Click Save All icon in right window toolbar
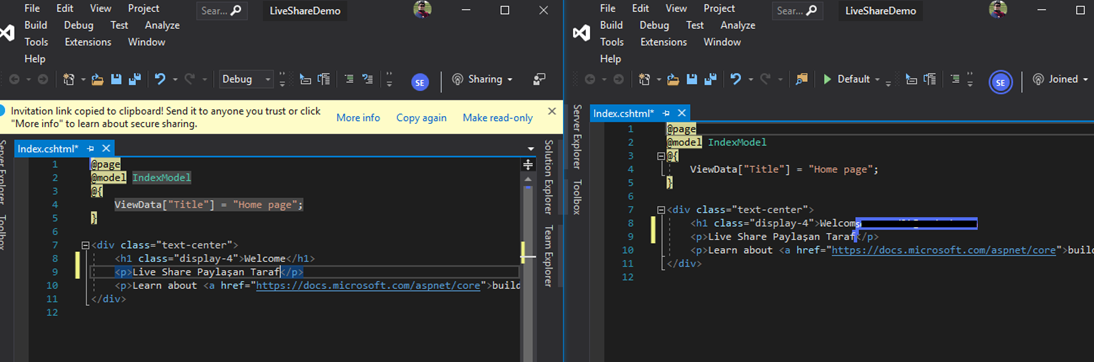1094x362 pixels. pos(709,80)
